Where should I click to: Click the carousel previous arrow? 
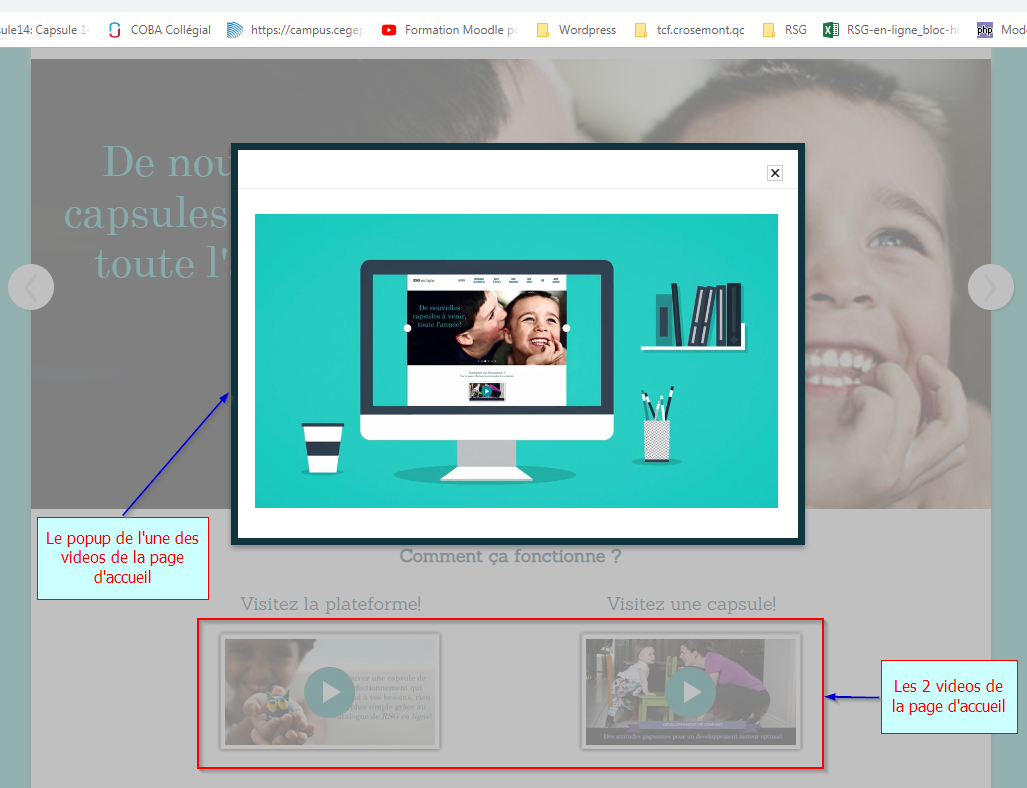31,288
